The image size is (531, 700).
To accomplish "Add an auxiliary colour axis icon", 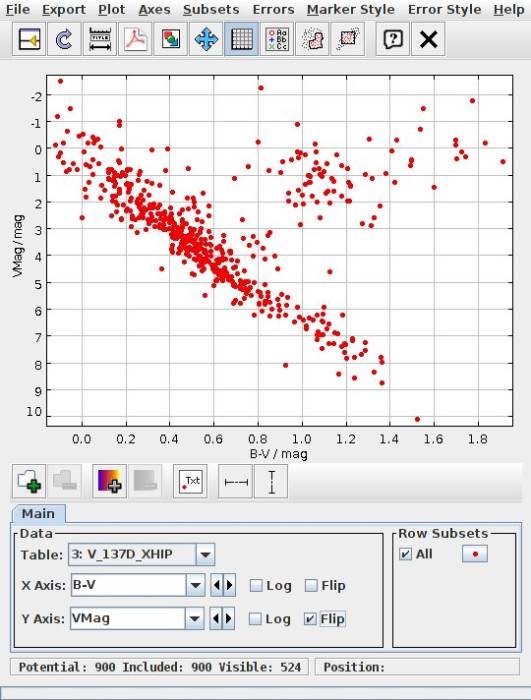I will (x=109, y=481).
